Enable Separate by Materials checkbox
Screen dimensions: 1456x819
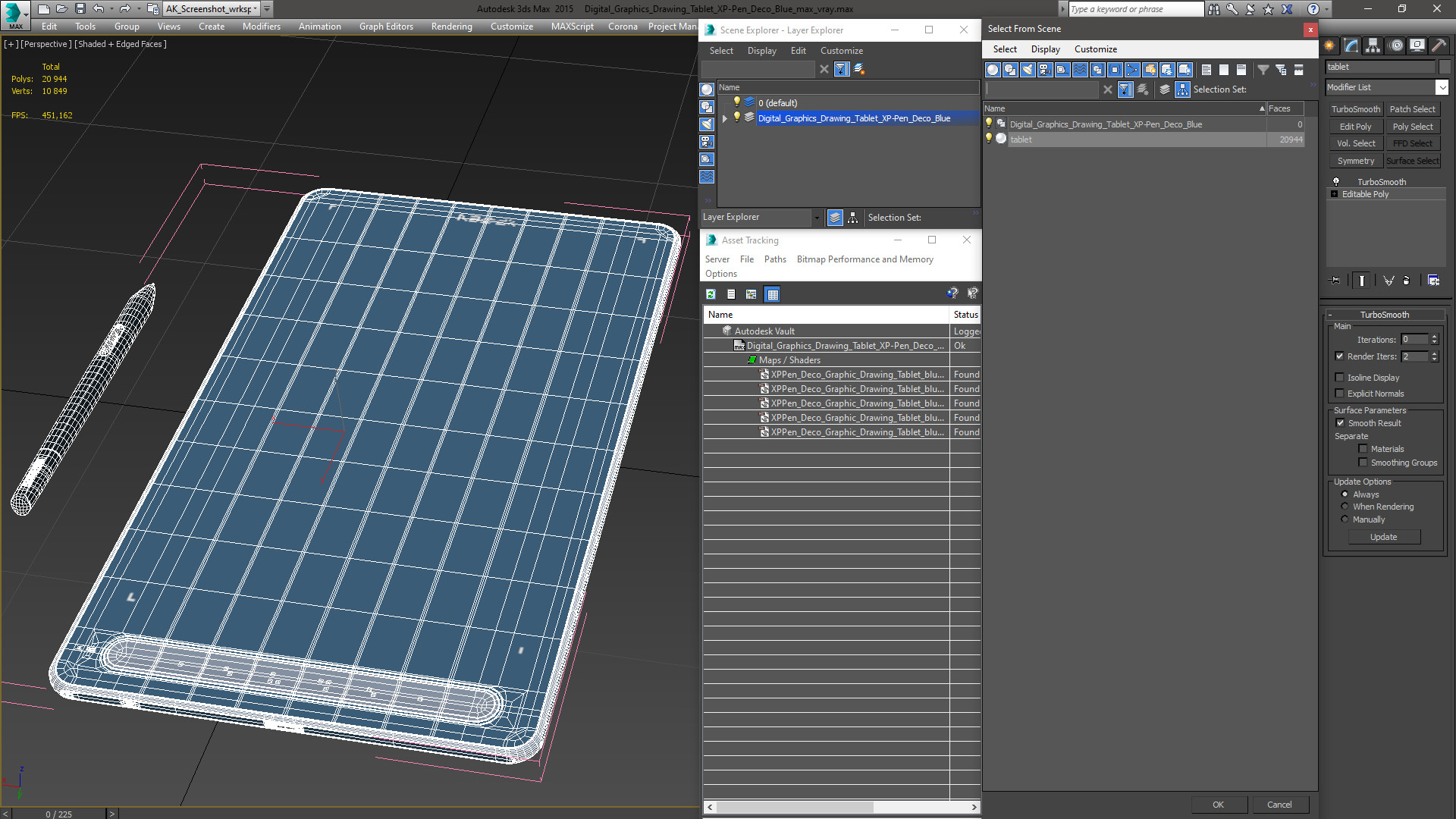[1363, 449]
